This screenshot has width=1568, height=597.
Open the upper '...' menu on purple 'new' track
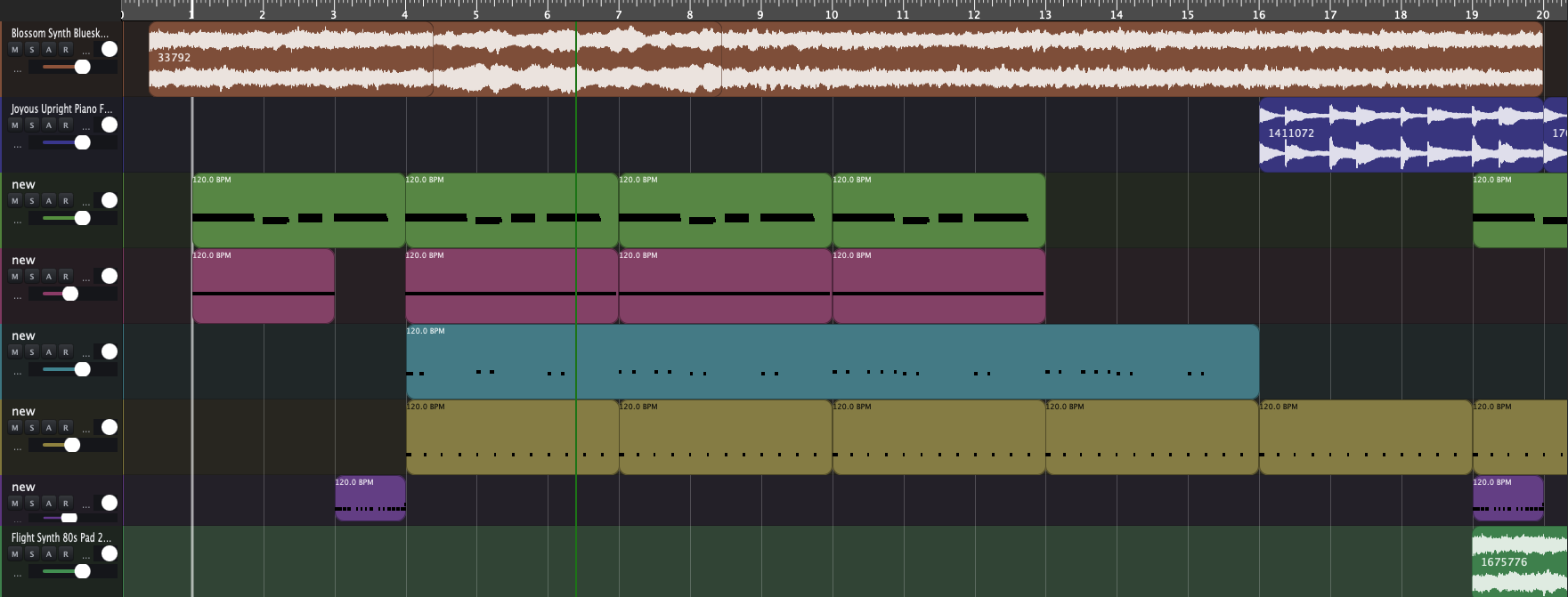85,504
